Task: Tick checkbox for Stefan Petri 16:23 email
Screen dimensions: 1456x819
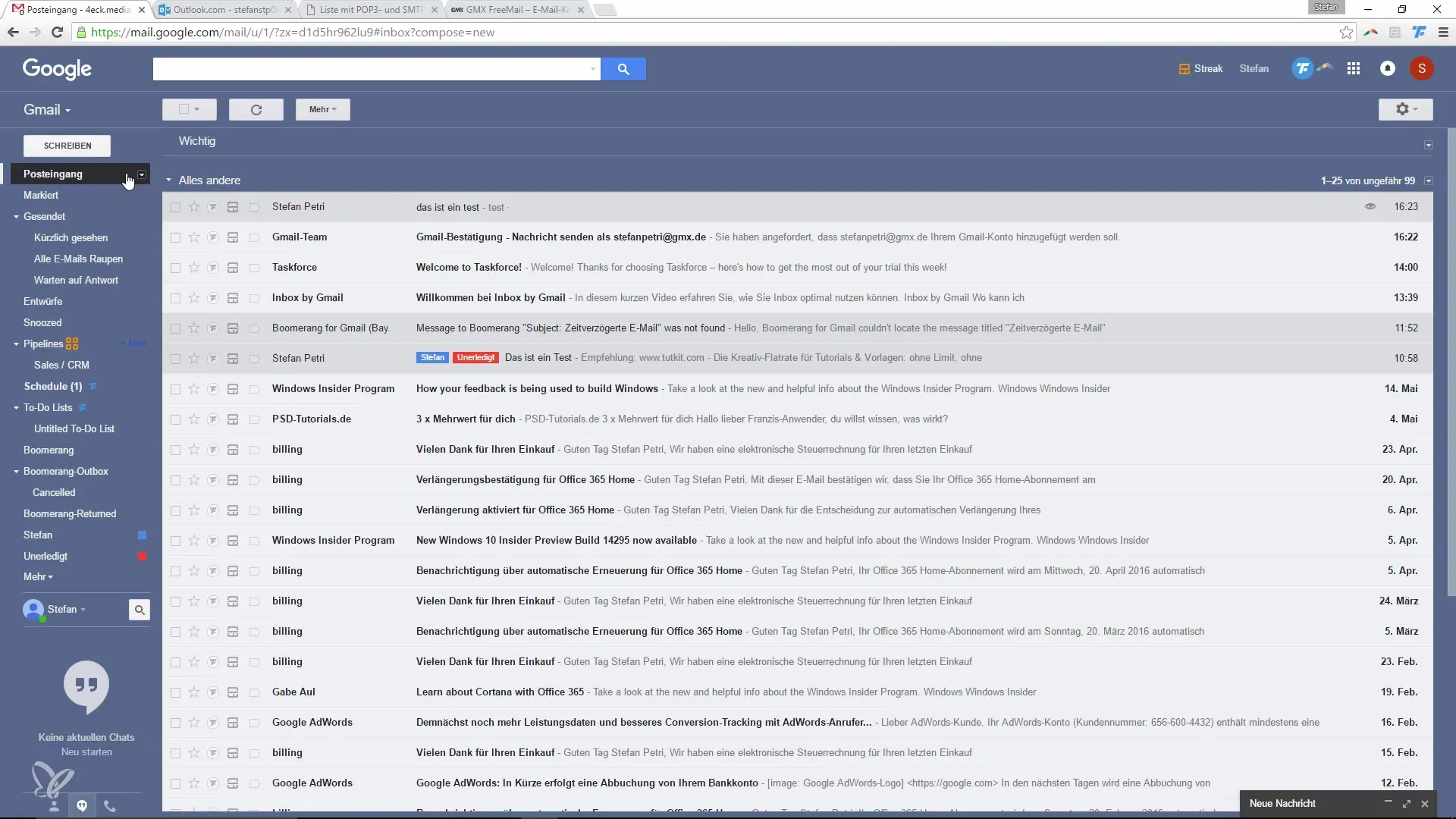Action: tap(175, 207)
